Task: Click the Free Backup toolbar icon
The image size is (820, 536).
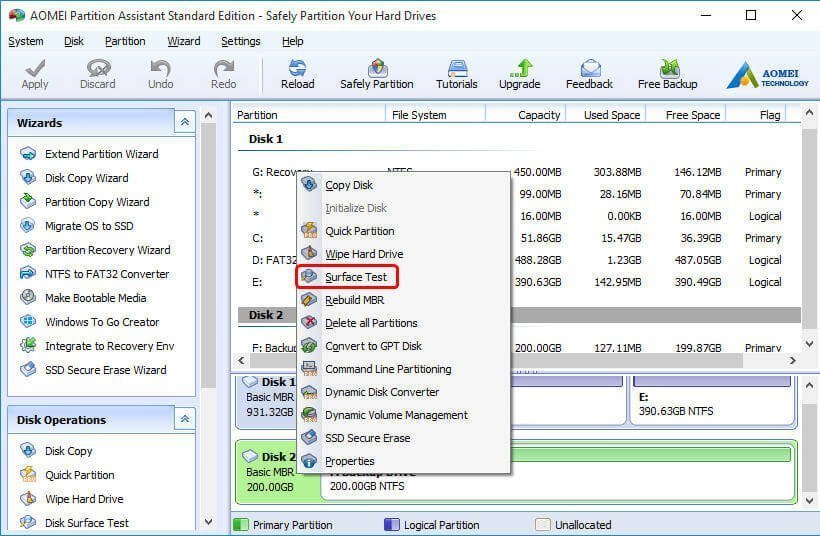Action: 668,68
